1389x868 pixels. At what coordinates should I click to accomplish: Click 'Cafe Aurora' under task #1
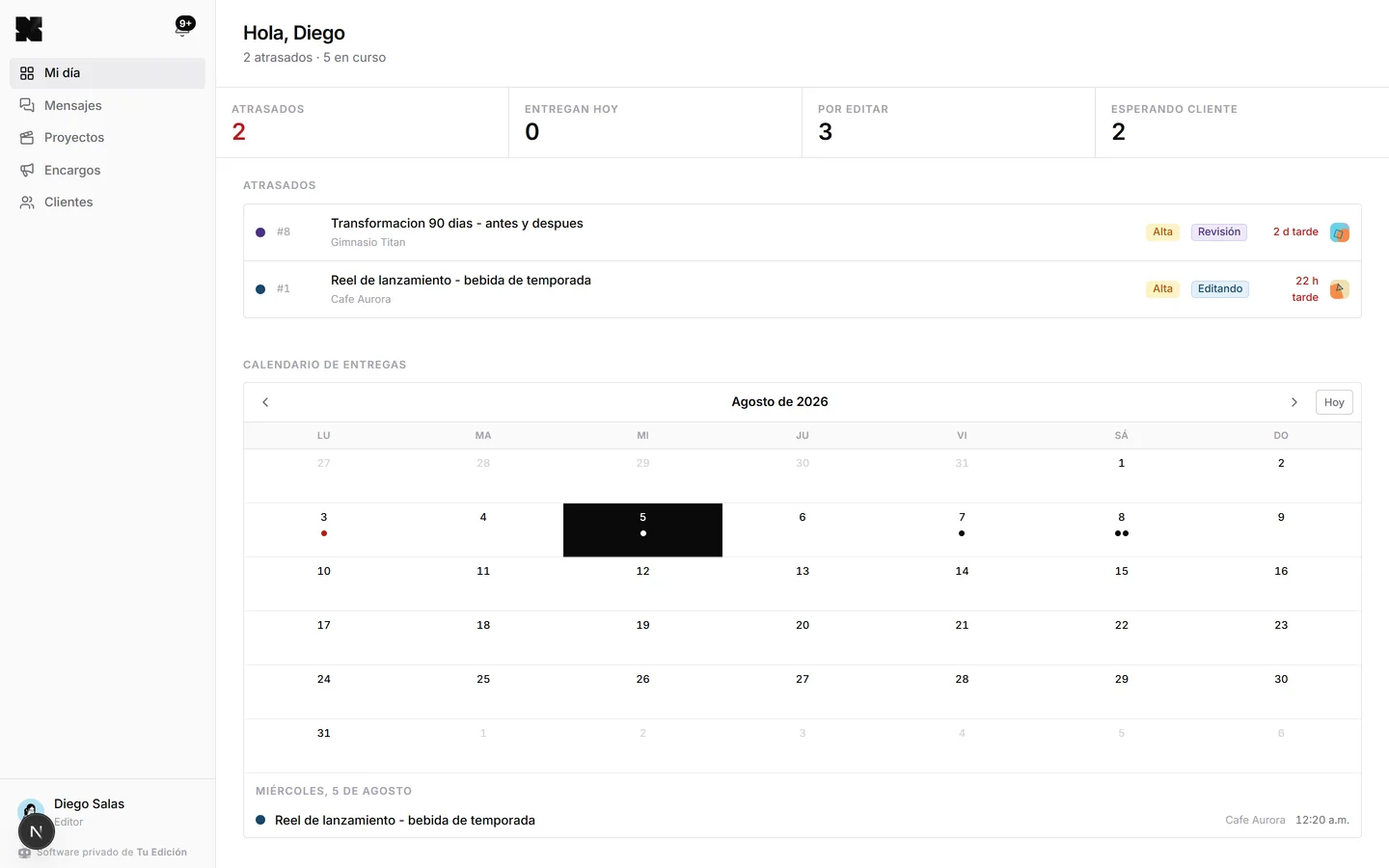point(361,300)
